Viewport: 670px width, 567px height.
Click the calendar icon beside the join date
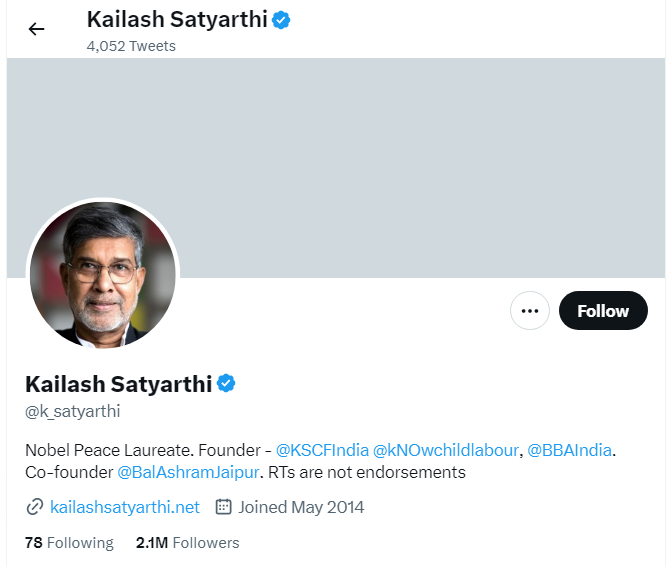click(224, 507)
